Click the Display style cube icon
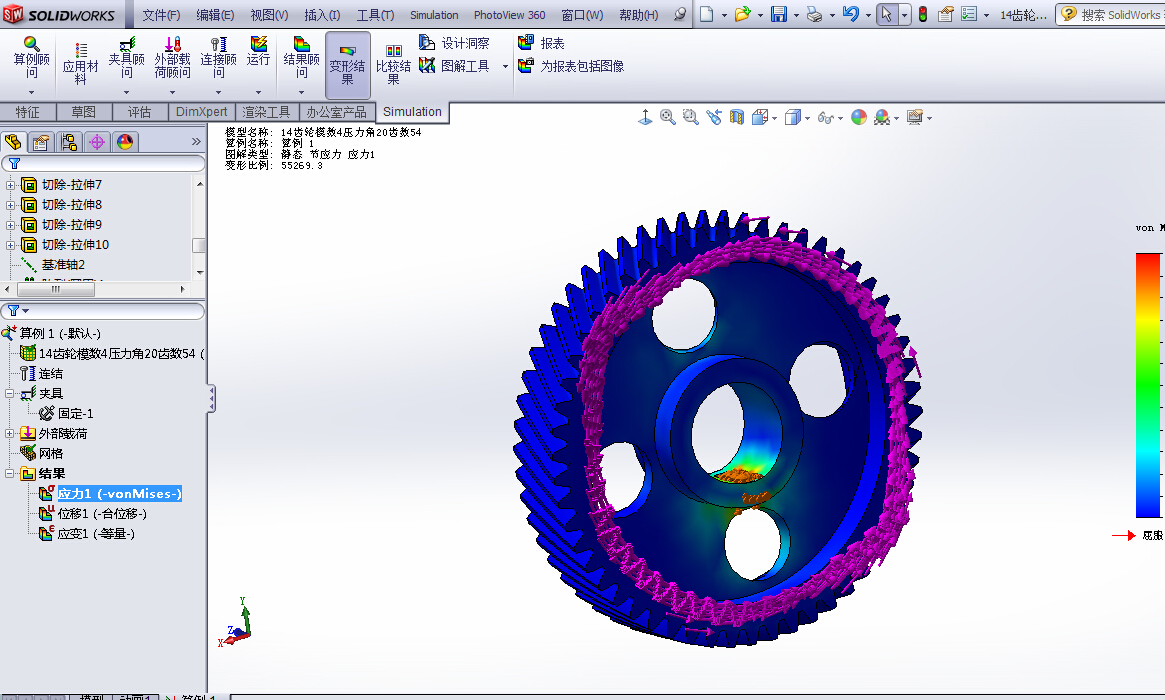1165x700 pixels. pyautogui.click(x=794, y=117)
